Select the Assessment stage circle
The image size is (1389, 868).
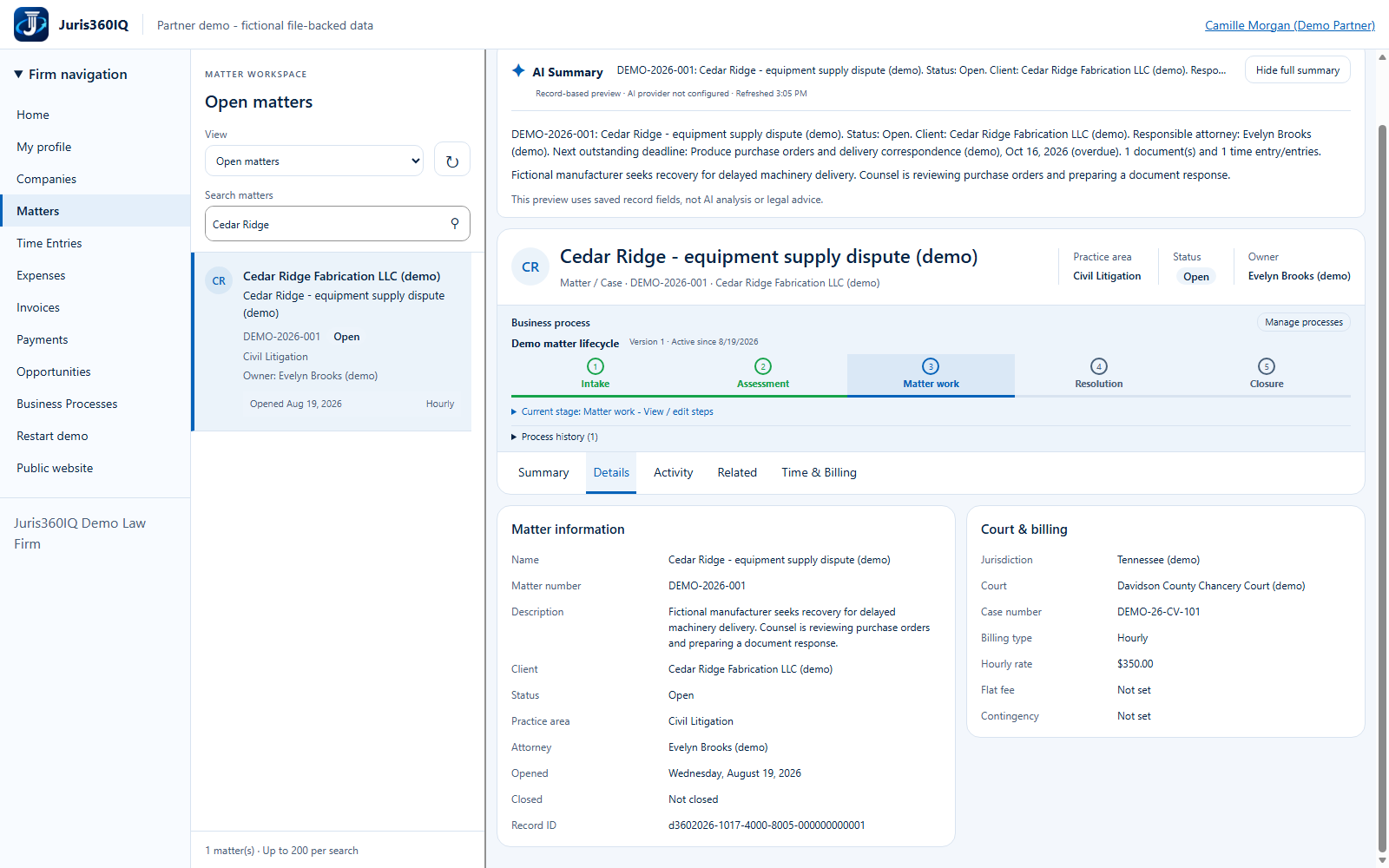pos(763,366)
